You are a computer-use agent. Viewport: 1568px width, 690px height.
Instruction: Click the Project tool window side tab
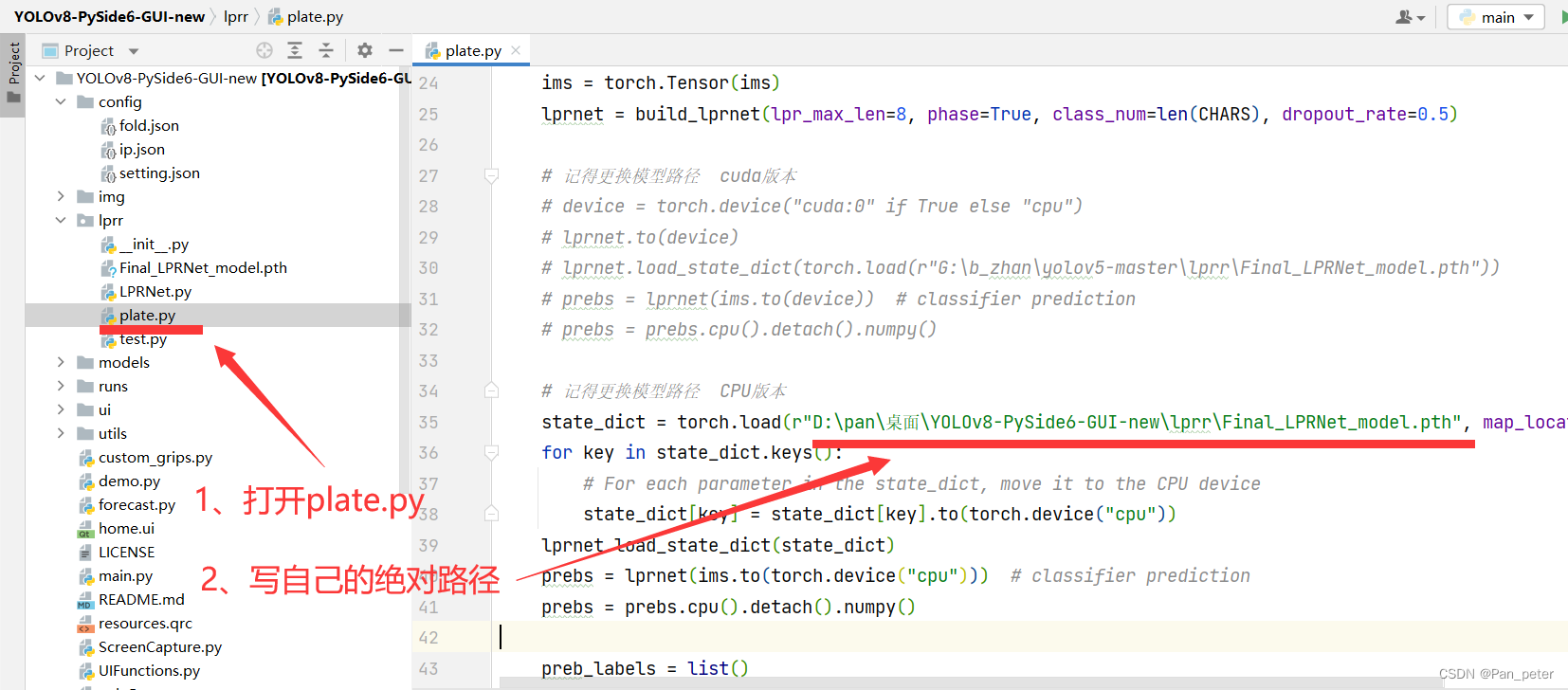13,75
